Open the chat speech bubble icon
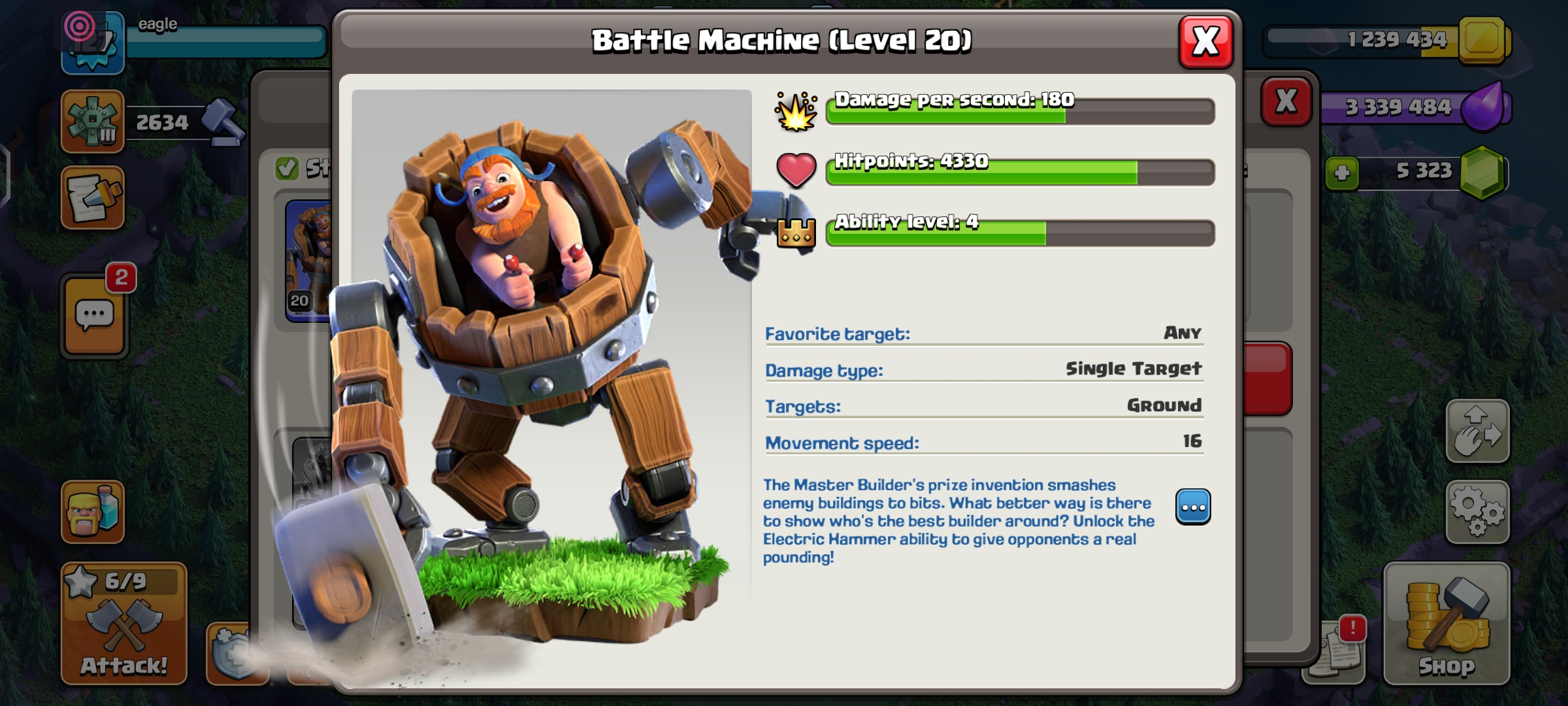 coord(94,315)
